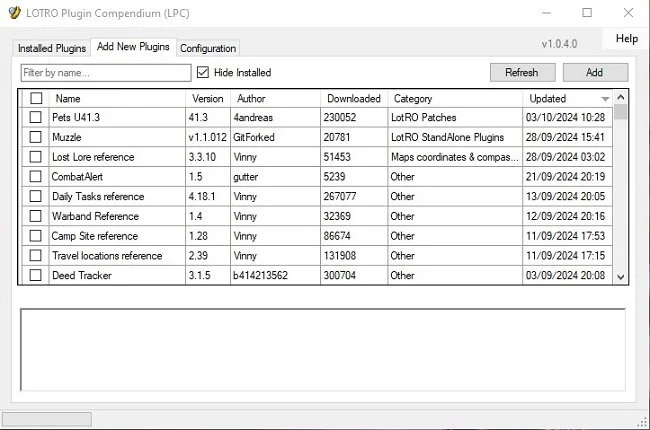Click download count 230052
The image size is (650, 430).
pyautogui.click(x=340, y=117)
